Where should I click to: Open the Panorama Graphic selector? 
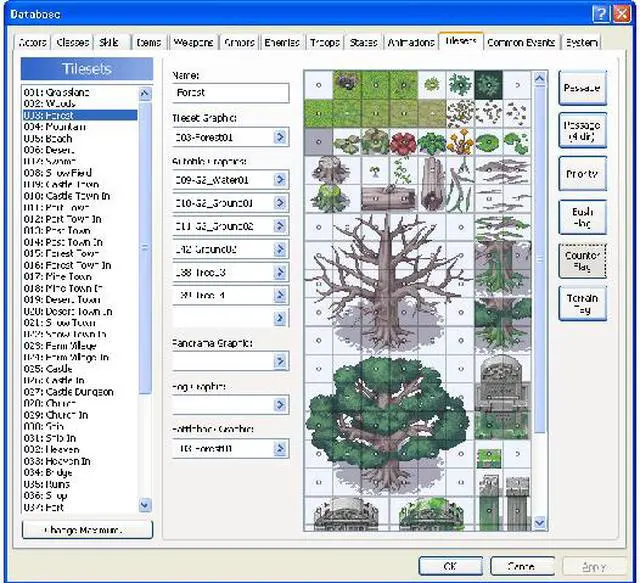click(x=280, y=361)
